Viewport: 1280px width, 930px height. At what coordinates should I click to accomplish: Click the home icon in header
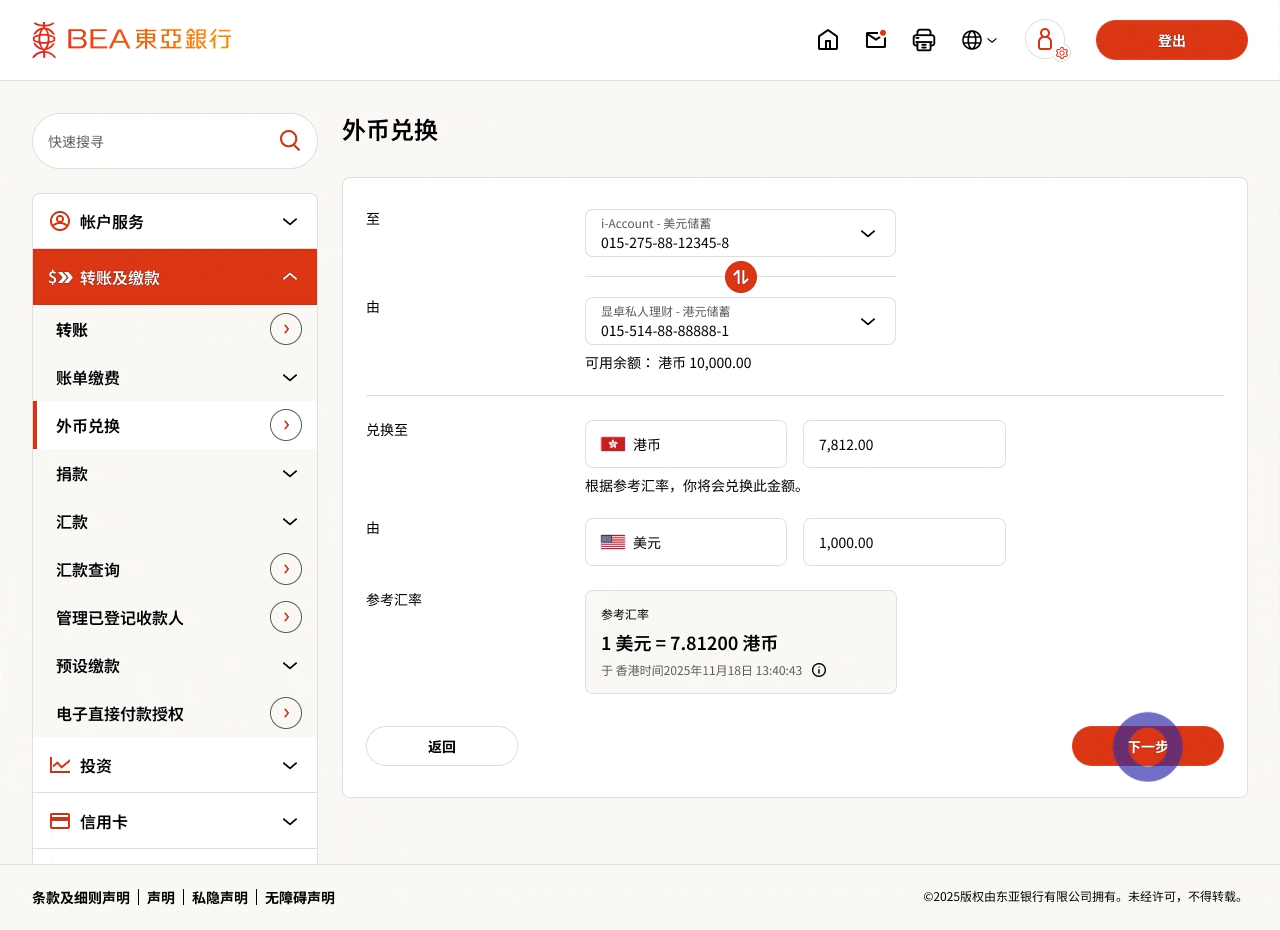tap(828, 40)
